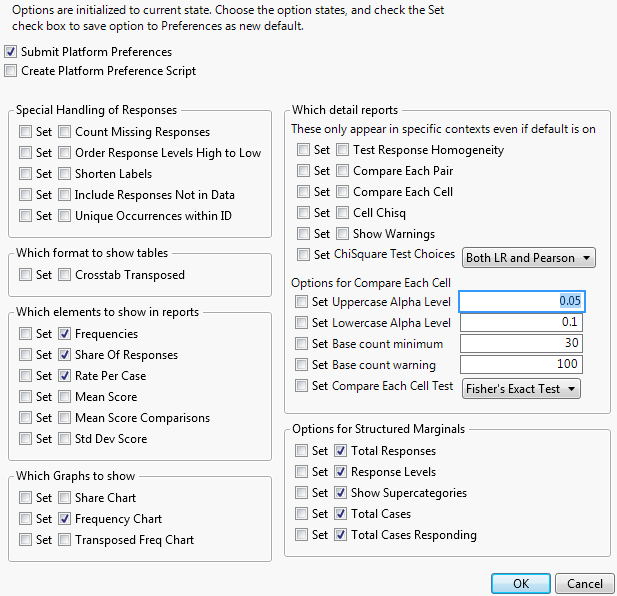
Task: Check Set box for Total Cases Responding
Action: [x=302, y=535]
